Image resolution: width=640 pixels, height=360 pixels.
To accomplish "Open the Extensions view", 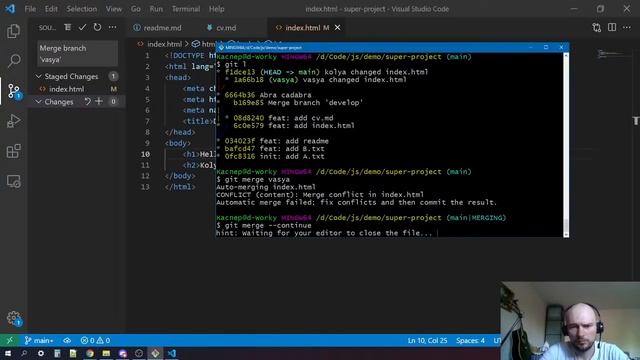I will (13, 151).
